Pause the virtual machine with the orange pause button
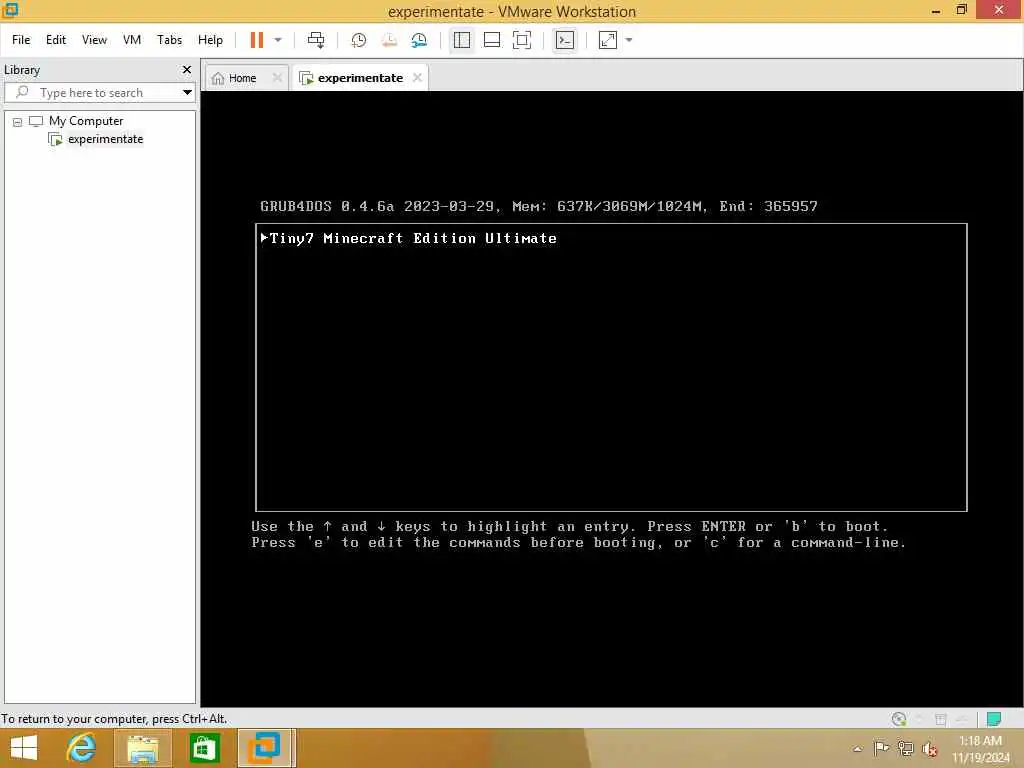The width and height of the screenshot is (1024, 768). point(257,40)
